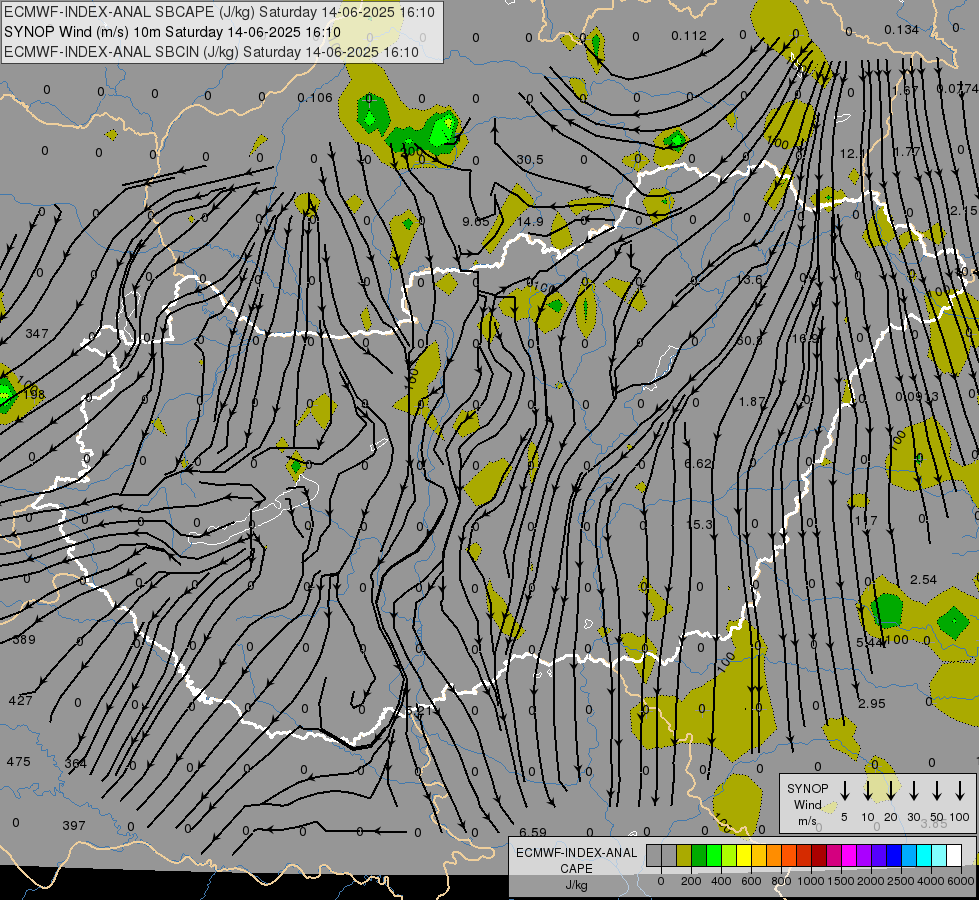The width and height of the screenshot is (979, 900).
Task: Pick the dark blue swatch in the CAPE legend
Action: 894,855
